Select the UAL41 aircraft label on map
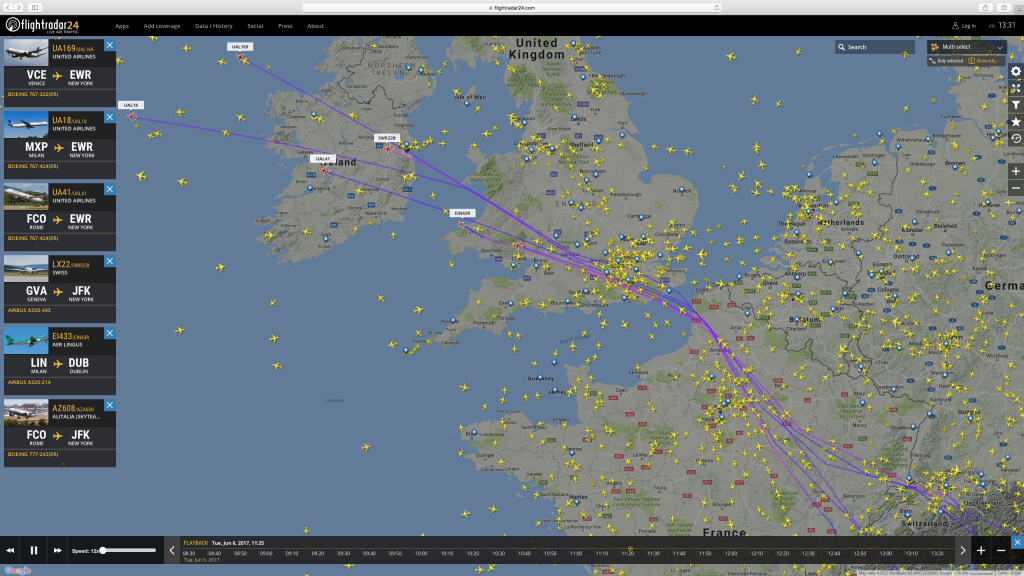 [323, 159]
